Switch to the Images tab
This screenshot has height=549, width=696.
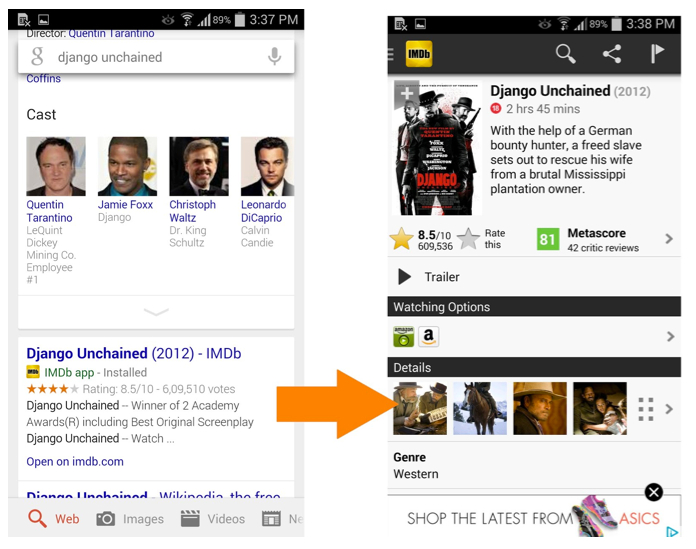pyautogui.click(x=130, y=518)
